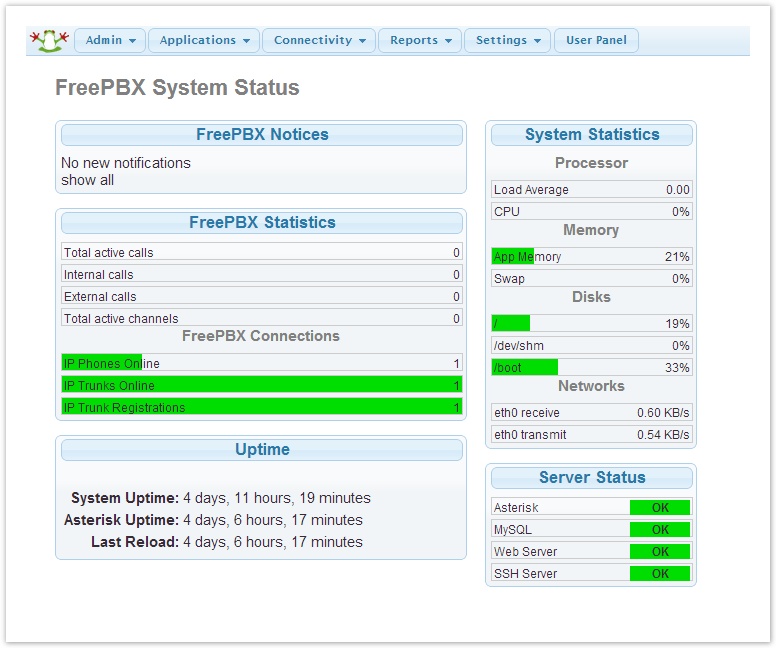Go to User Panel
This screenshot has height=648, width=776.
[596, 40]
